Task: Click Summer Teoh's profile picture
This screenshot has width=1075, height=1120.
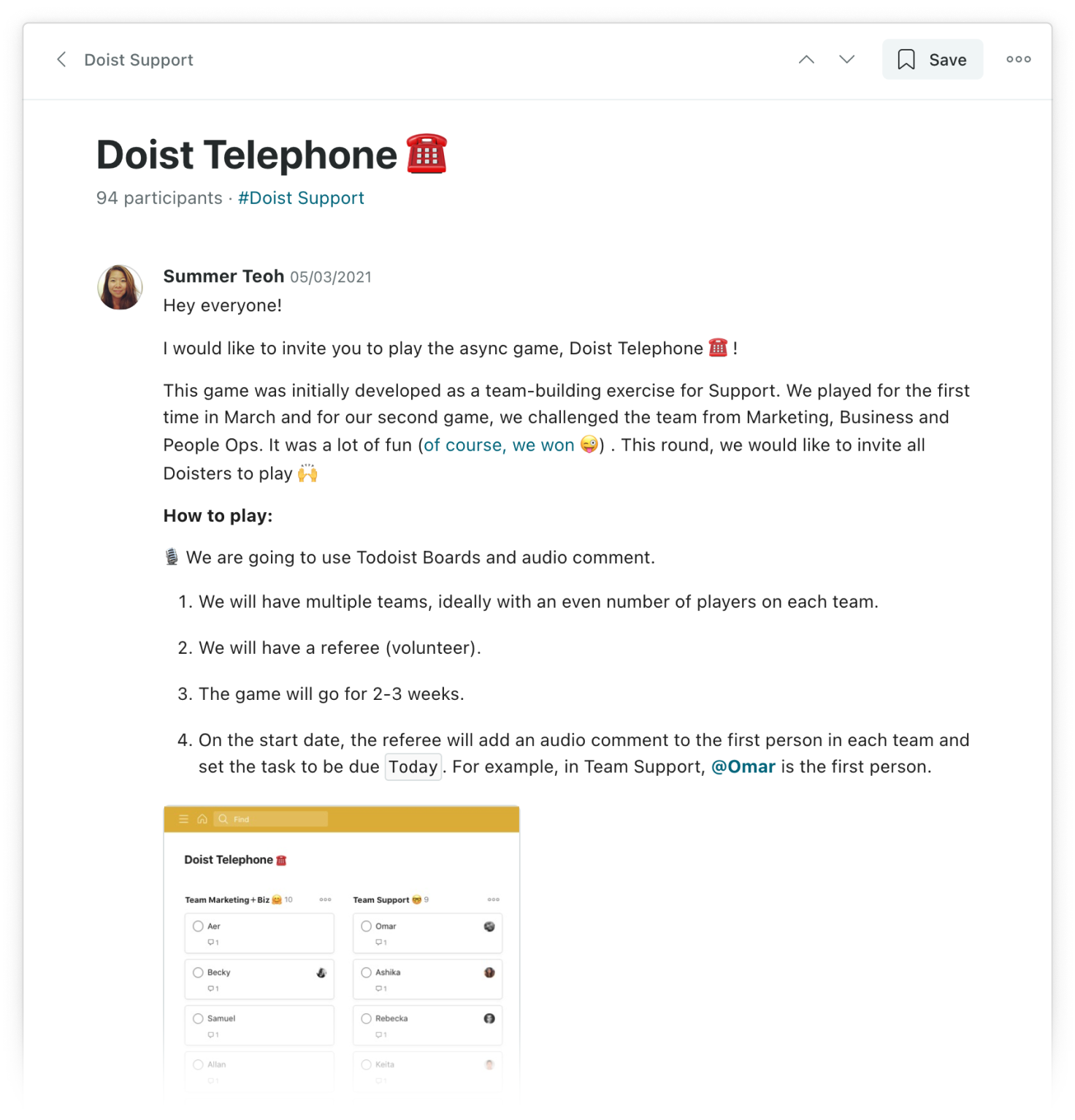Action: (120, 287)
